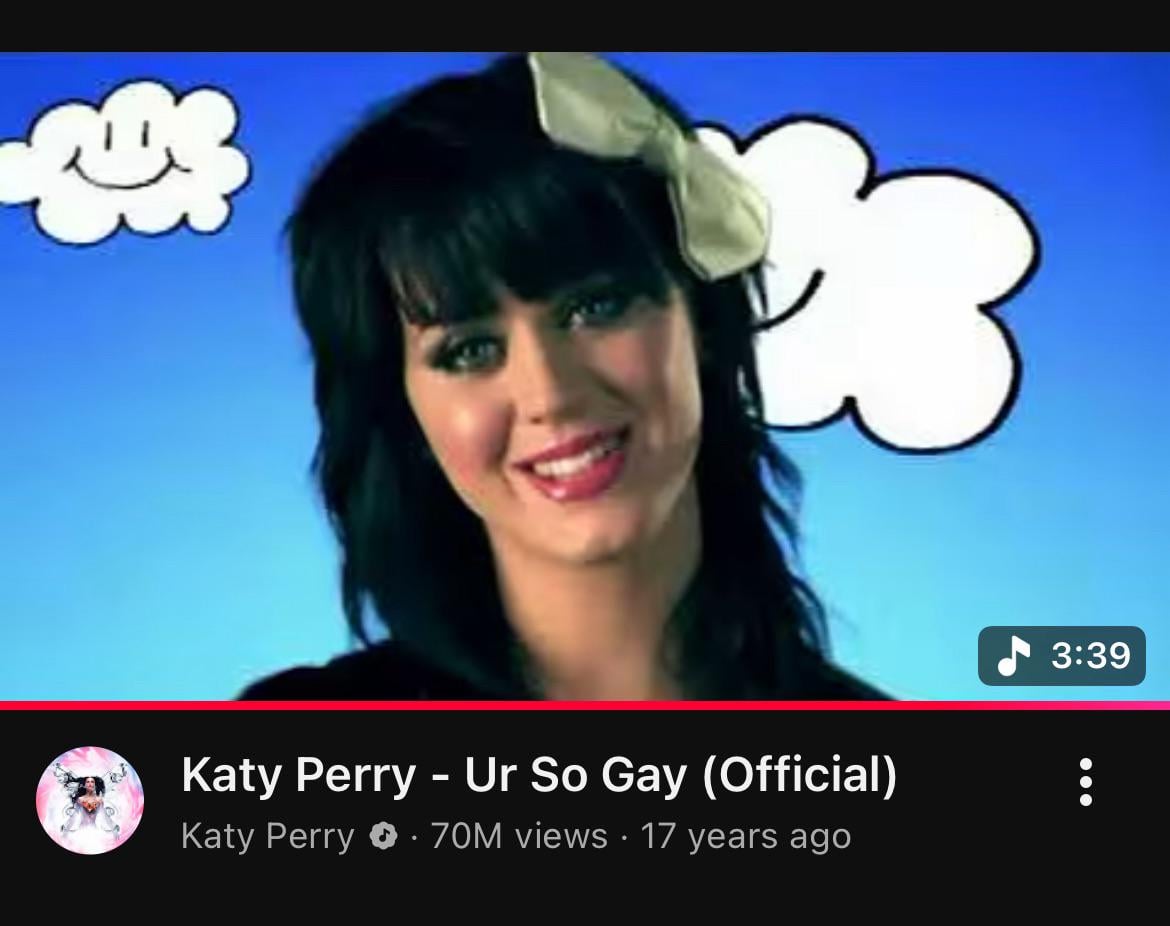This screenshot has height=926, width=1170.
Task: Open the three-dot video options menu
Action: coord(1086,782)
